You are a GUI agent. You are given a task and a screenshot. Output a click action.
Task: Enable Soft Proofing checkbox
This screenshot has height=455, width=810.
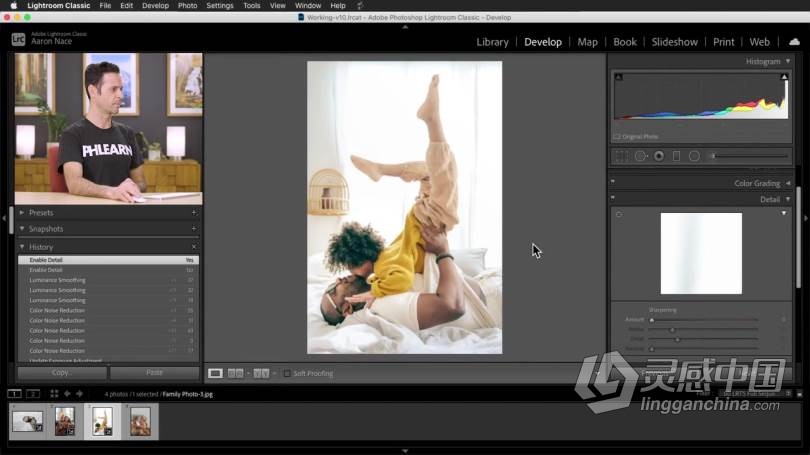coord(287,373)
